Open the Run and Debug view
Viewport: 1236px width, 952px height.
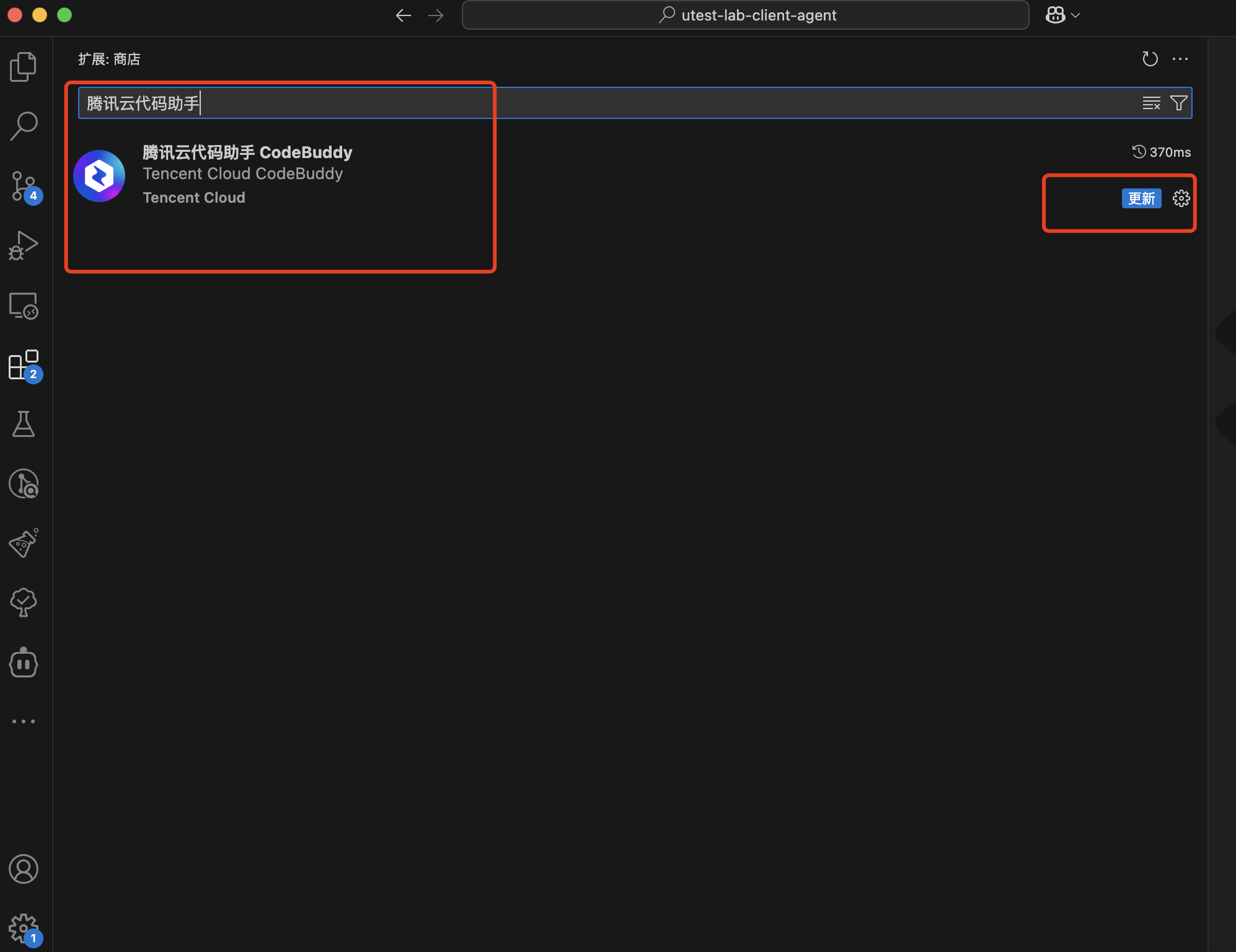(x=24, y=245)
